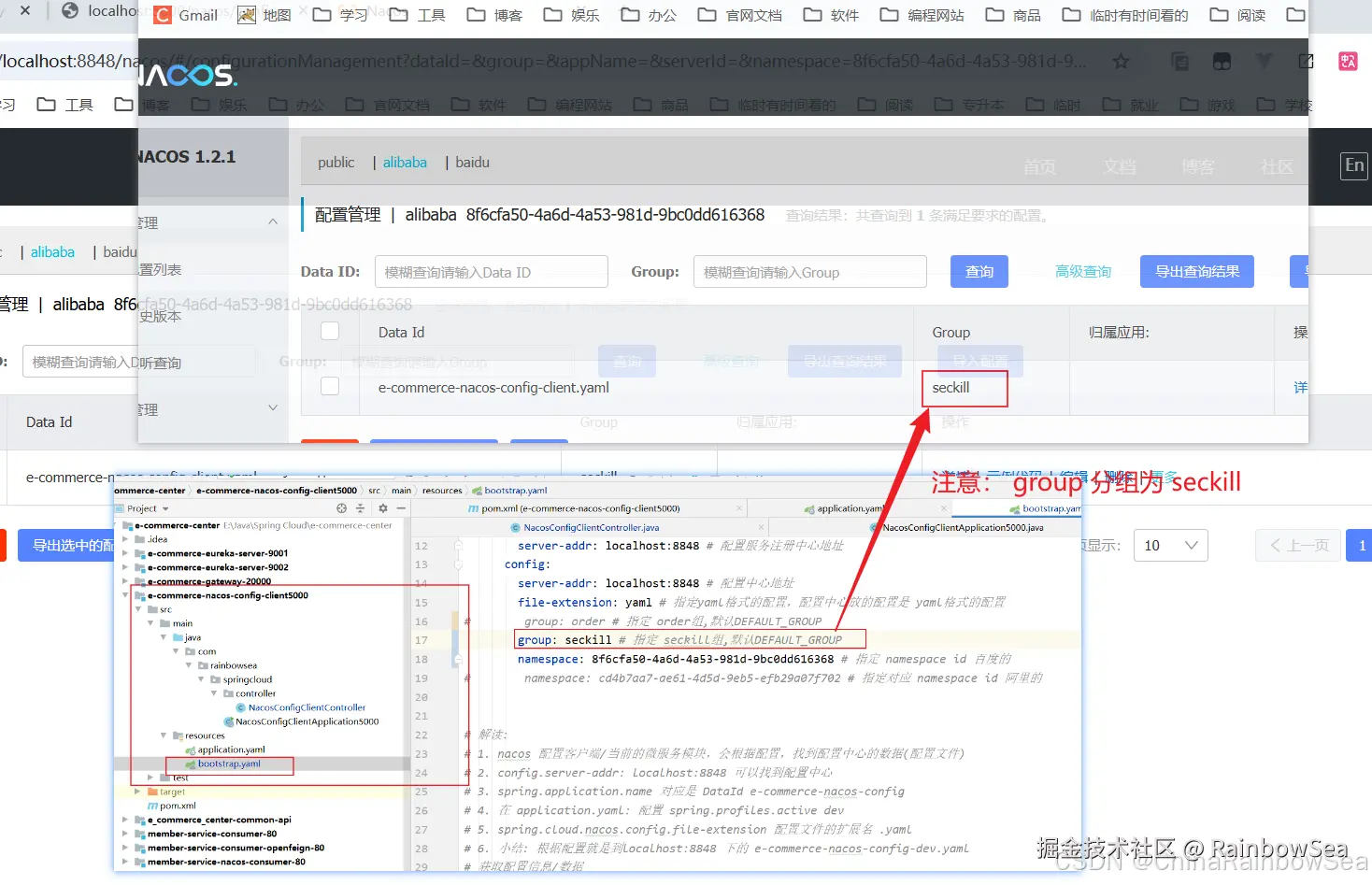
Task: Click the e-commerce-nacos-config-client.yaml Data Id text
Action: pyautogui.click(x=493, y=388)
